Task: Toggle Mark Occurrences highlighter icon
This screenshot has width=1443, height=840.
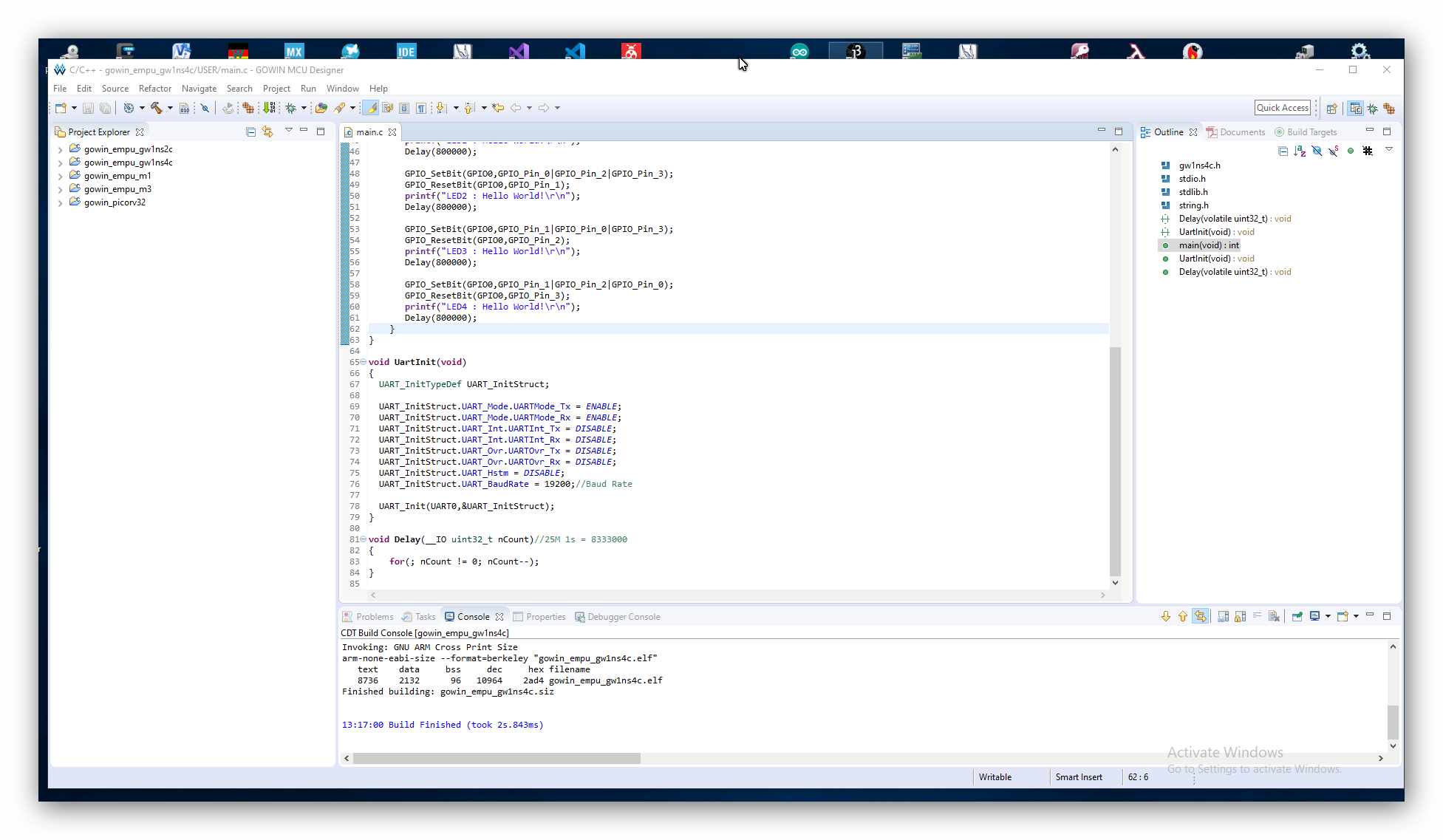Action: pos(371,108)
